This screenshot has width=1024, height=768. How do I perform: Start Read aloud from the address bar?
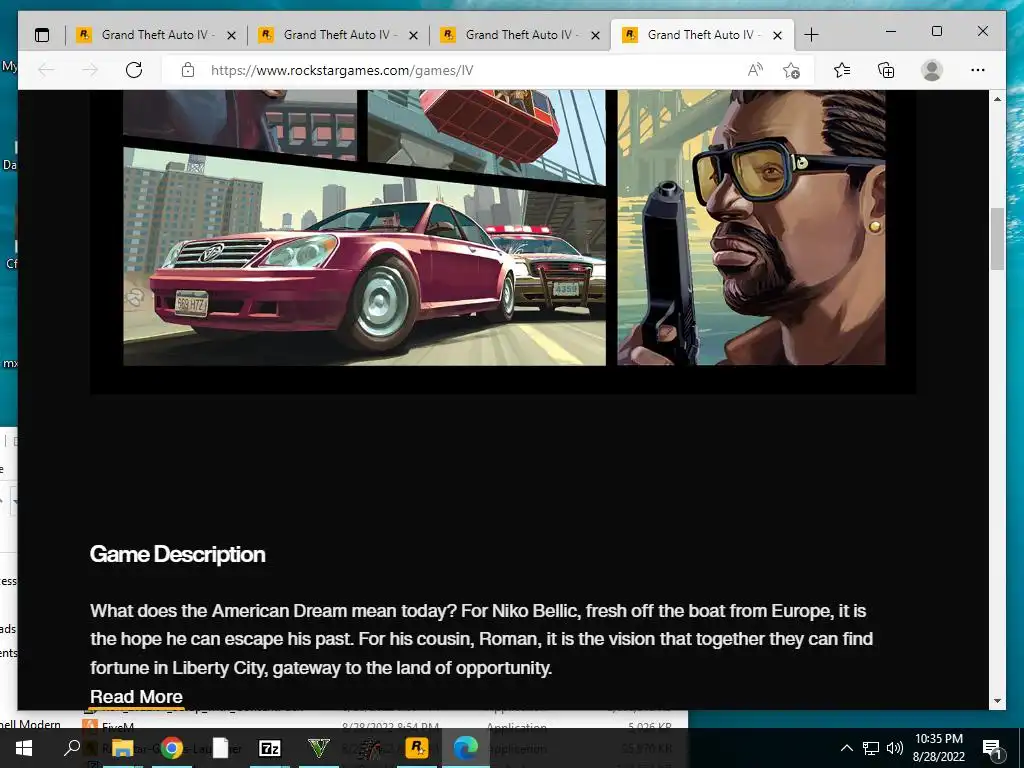point(755,70)
